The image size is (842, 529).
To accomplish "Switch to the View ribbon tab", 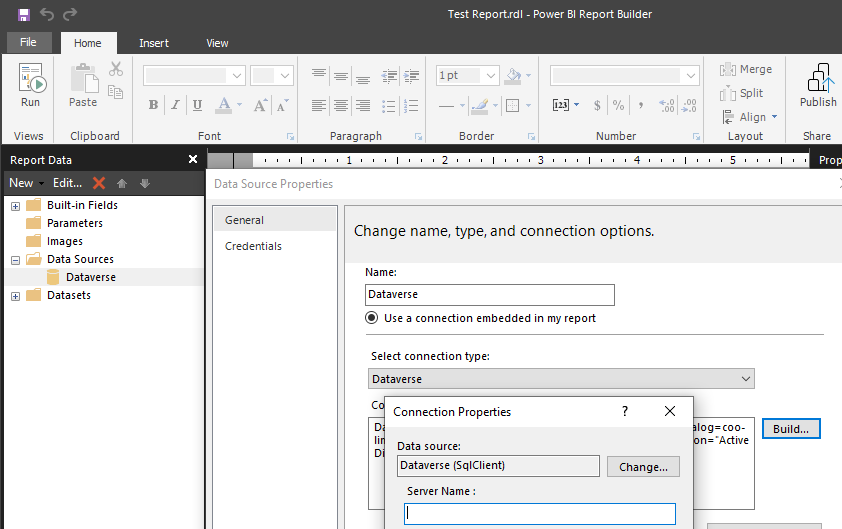I will click(217, 43).
